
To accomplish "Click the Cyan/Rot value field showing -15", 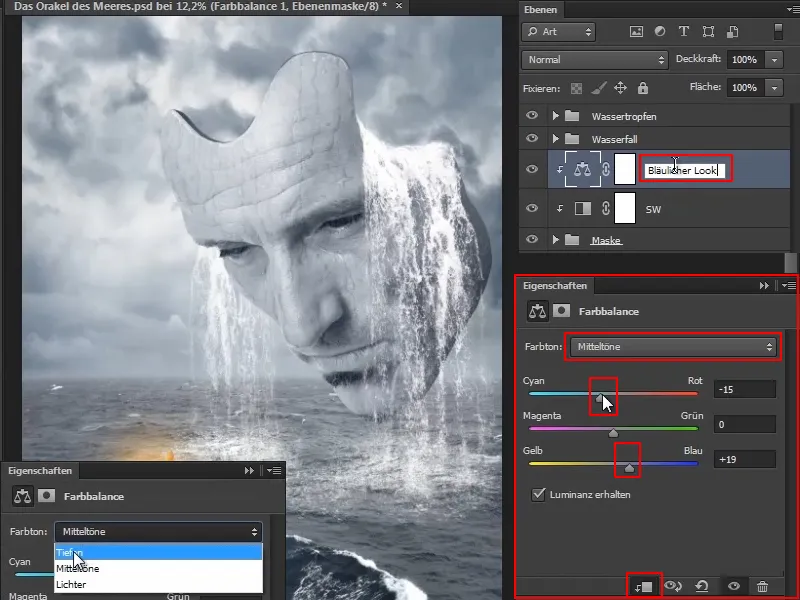I will click(x=745, y=389).
